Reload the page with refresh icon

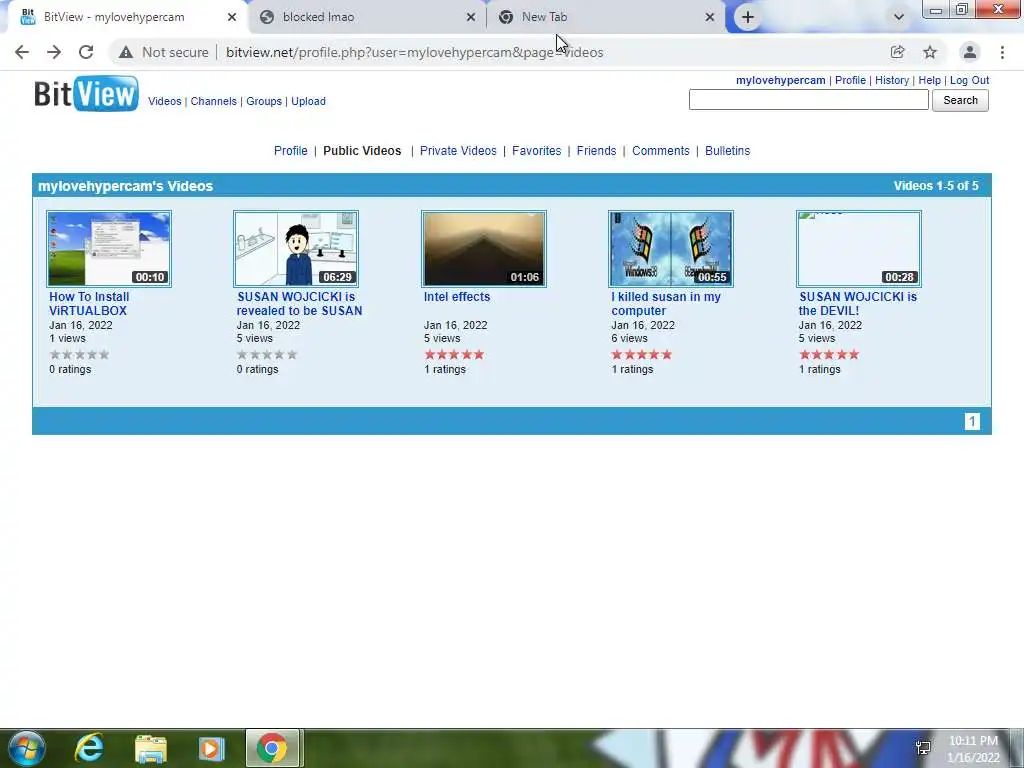(86, 52)
